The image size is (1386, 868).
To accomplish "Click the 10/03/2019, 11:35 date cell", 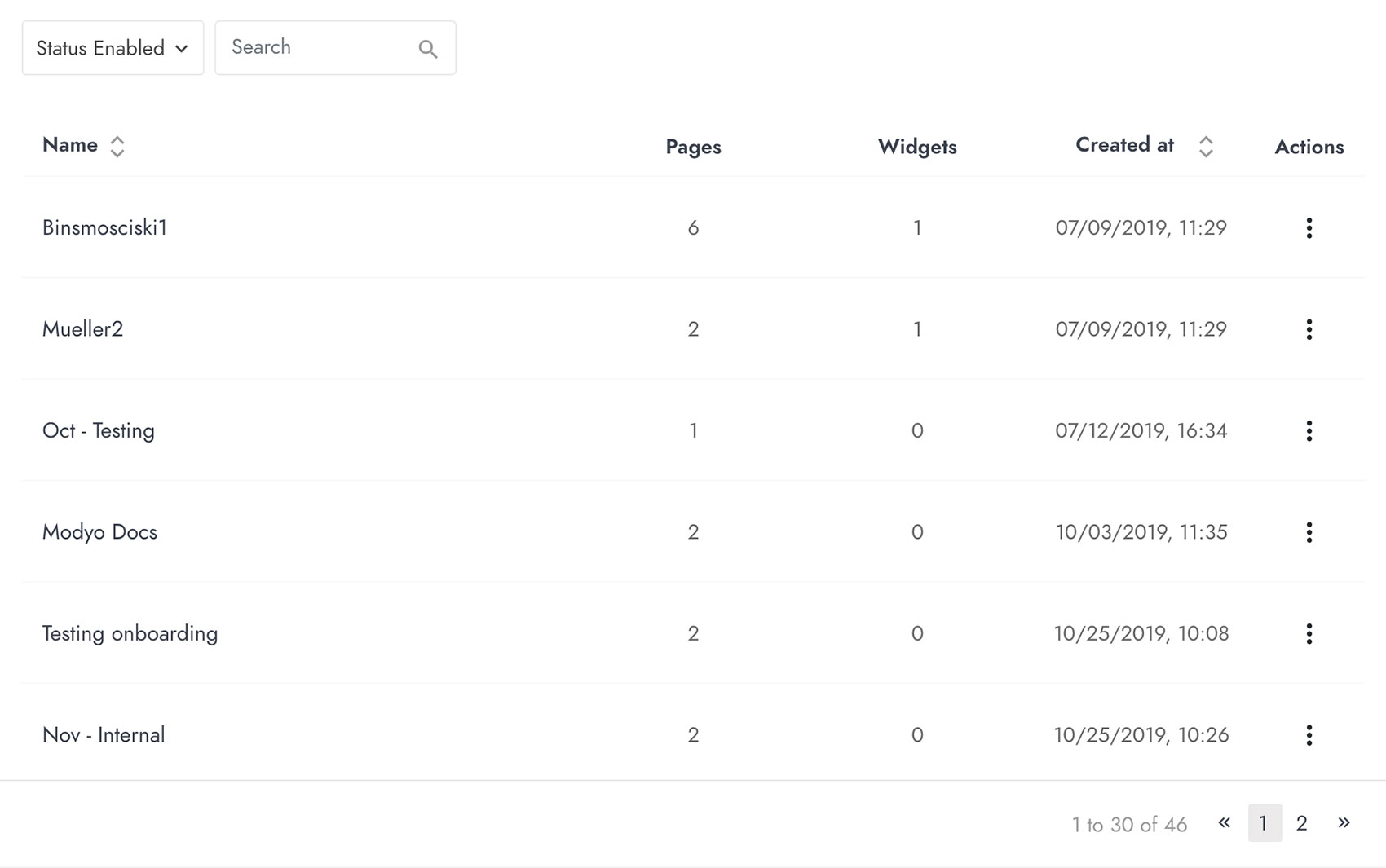I will point(1141,532).
